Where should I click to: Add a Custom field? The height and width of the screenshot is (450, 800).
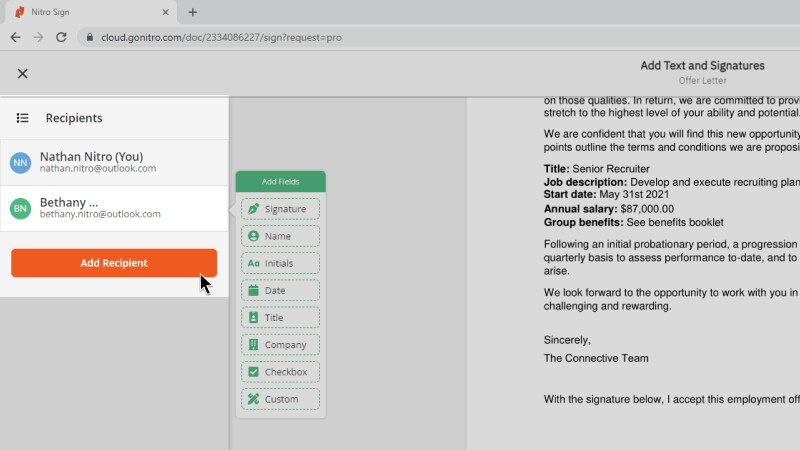coord(280,399)
